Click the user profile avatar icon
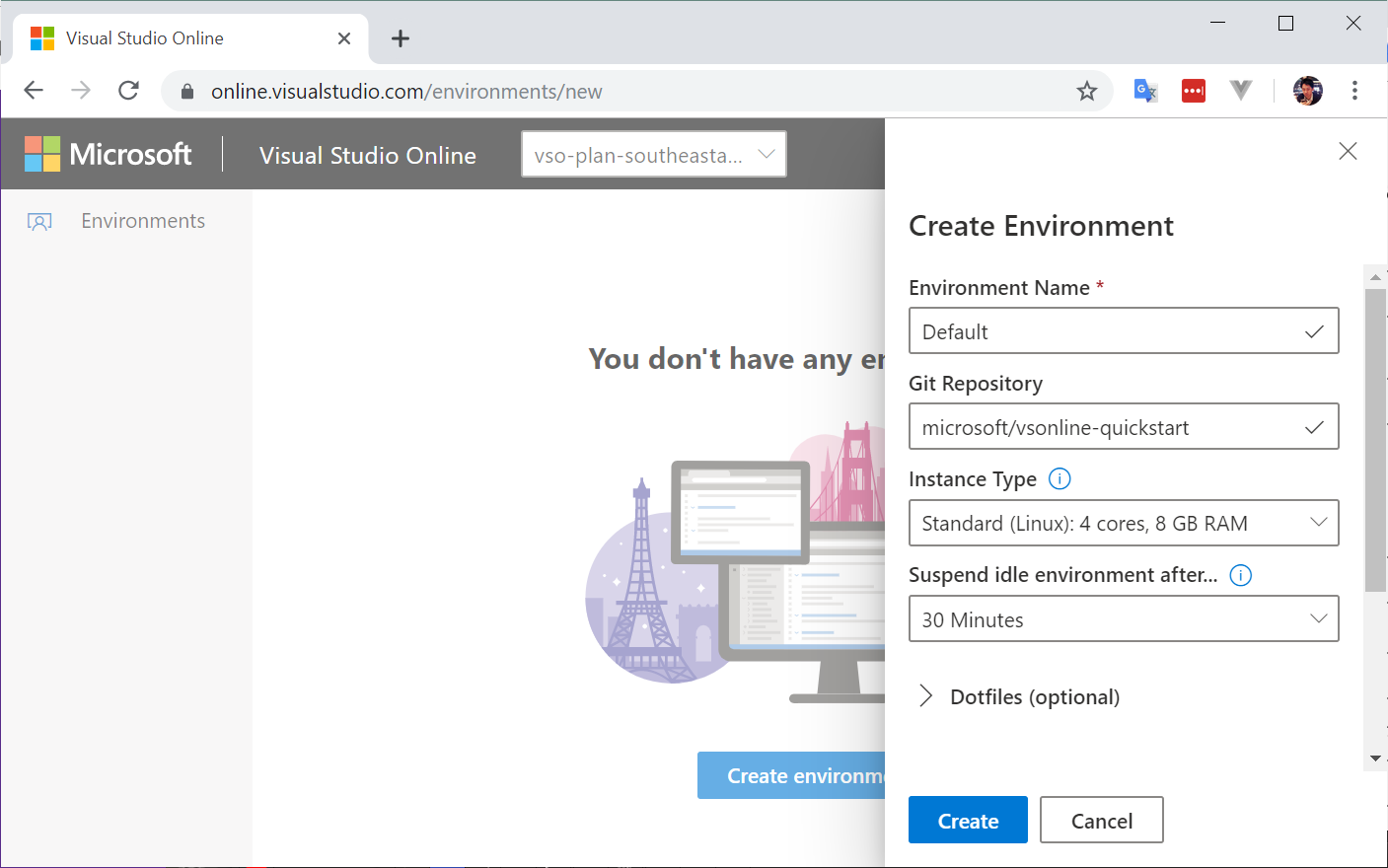This screenshot has height=868, width=1388. [1307, 90]
